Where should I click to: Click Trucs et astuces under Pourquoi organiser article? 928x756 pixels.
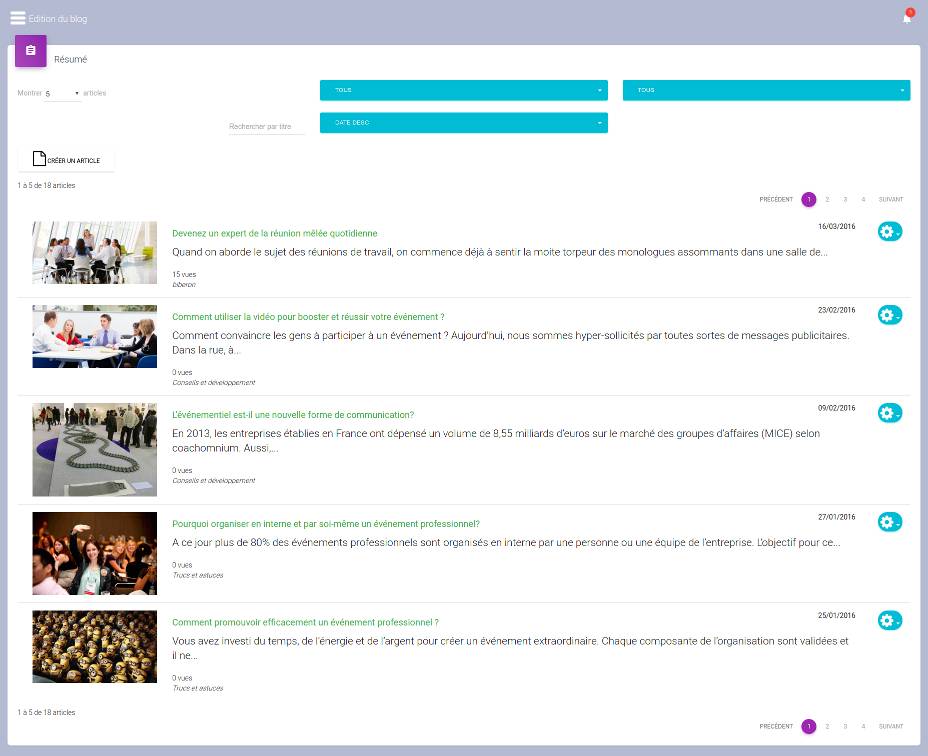click(x=198, y=575)
